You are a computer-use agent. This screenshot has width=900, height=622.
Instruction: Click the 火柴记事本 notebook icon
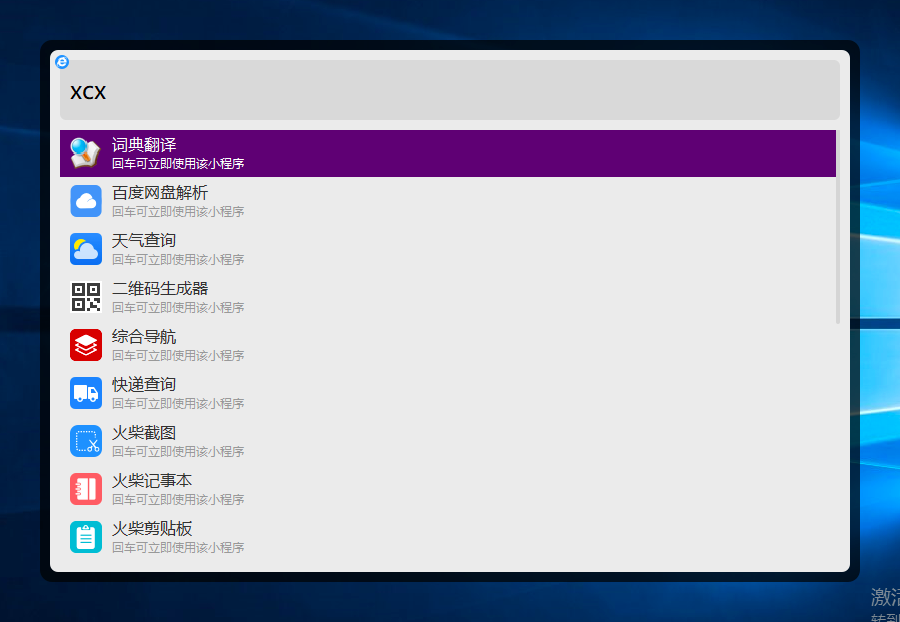[86, 489]
